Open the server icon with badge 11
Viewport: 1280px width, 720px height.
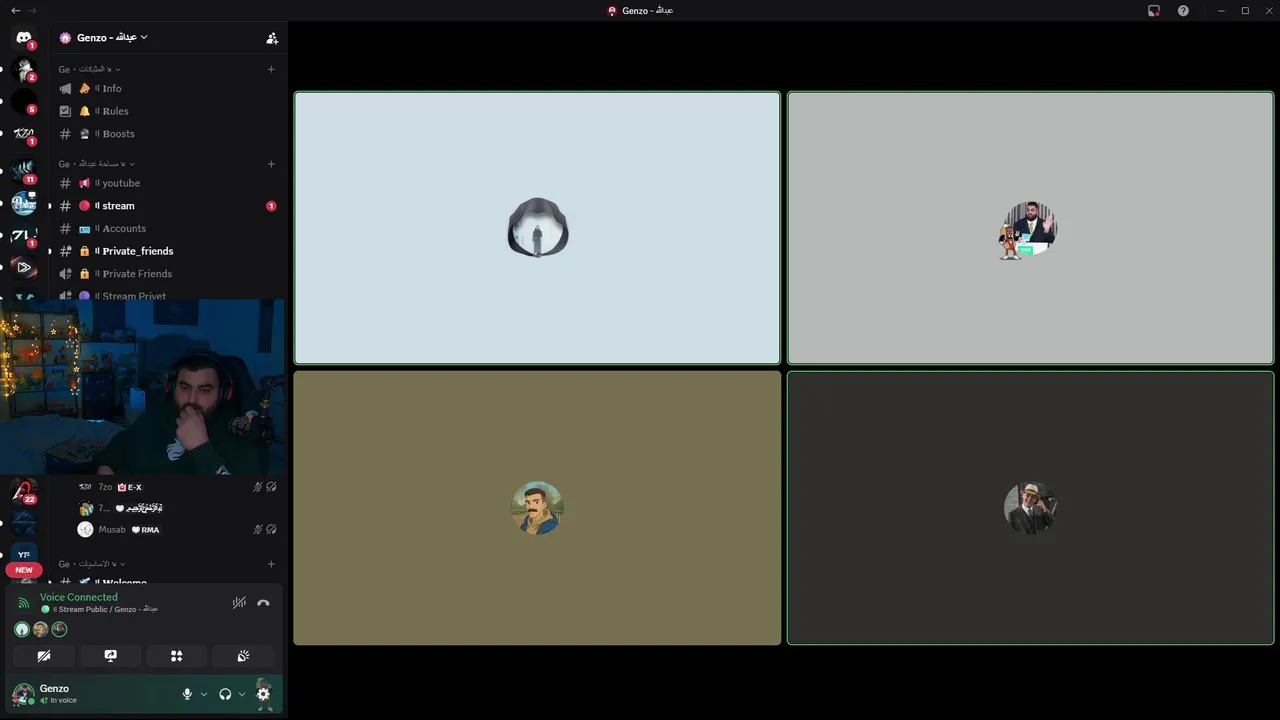[x=24, y=171]
